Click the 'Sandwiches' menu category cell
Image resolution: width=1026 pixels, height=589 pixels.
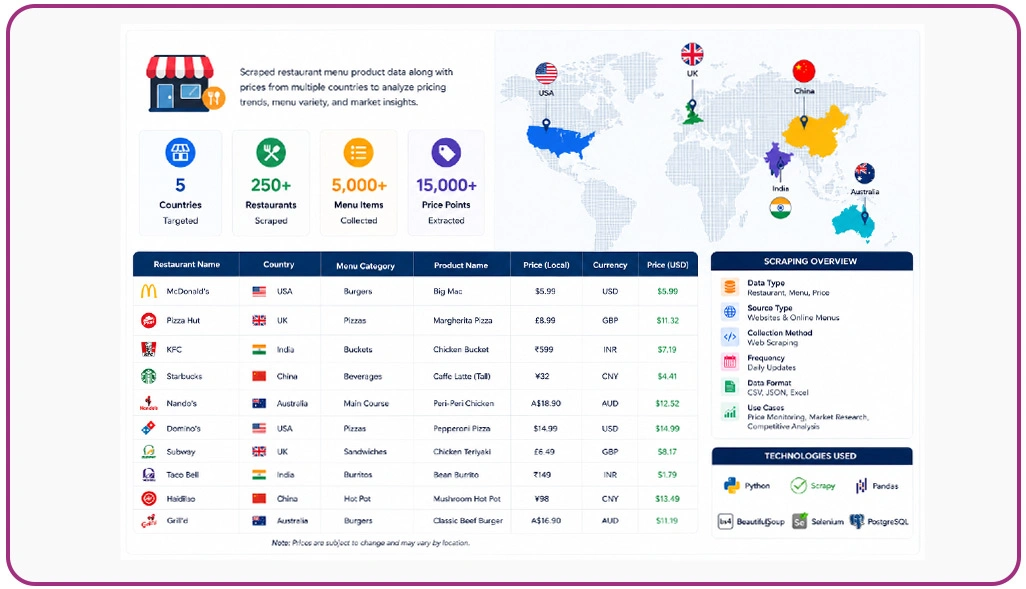[x=365, y=452]
